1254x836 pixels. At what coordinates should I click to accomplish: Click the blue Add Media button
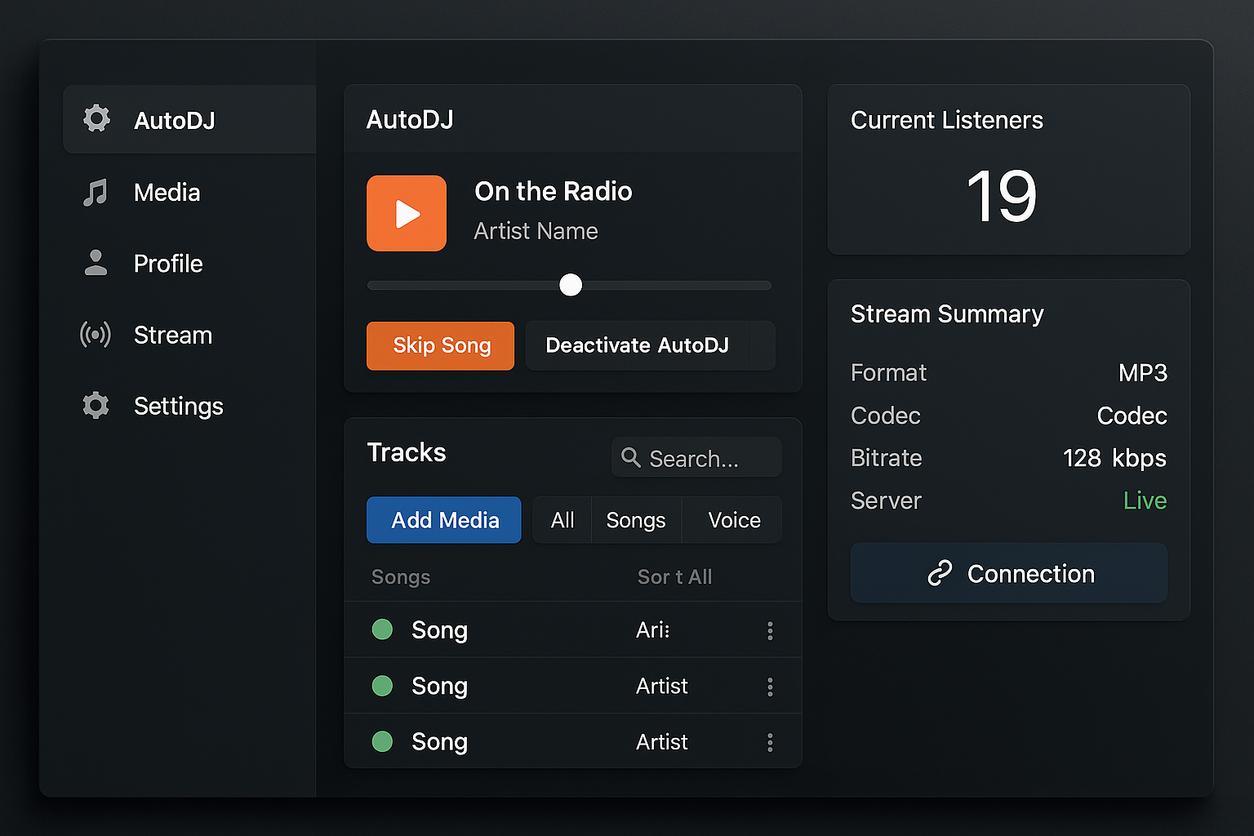pos(444,520)
